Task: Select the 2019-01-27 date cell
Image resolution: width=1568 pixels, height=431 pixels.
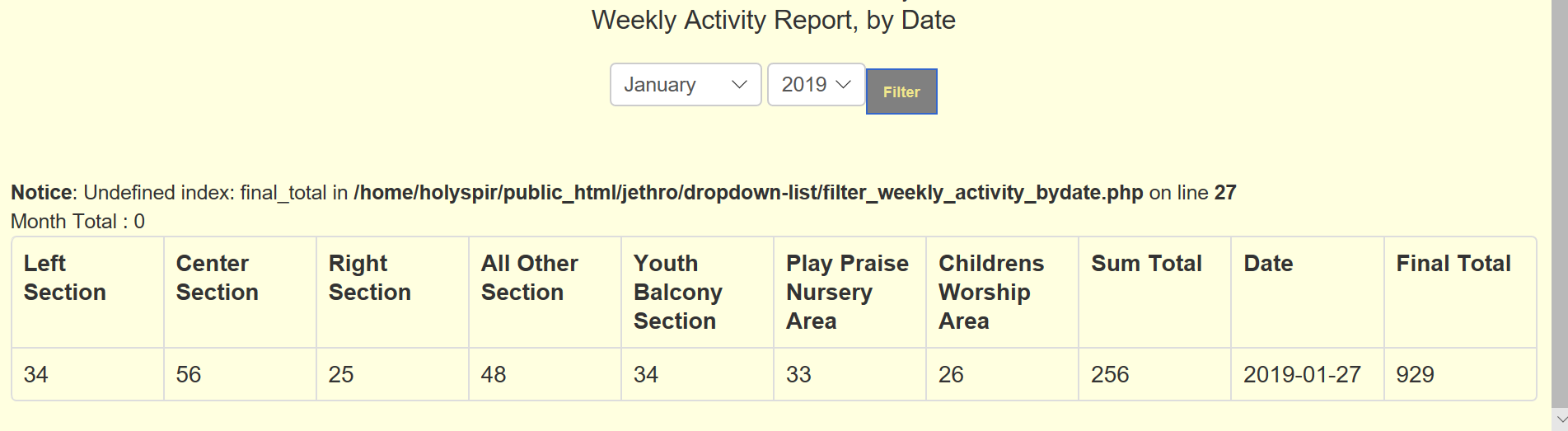Action: coord(1308,374)
